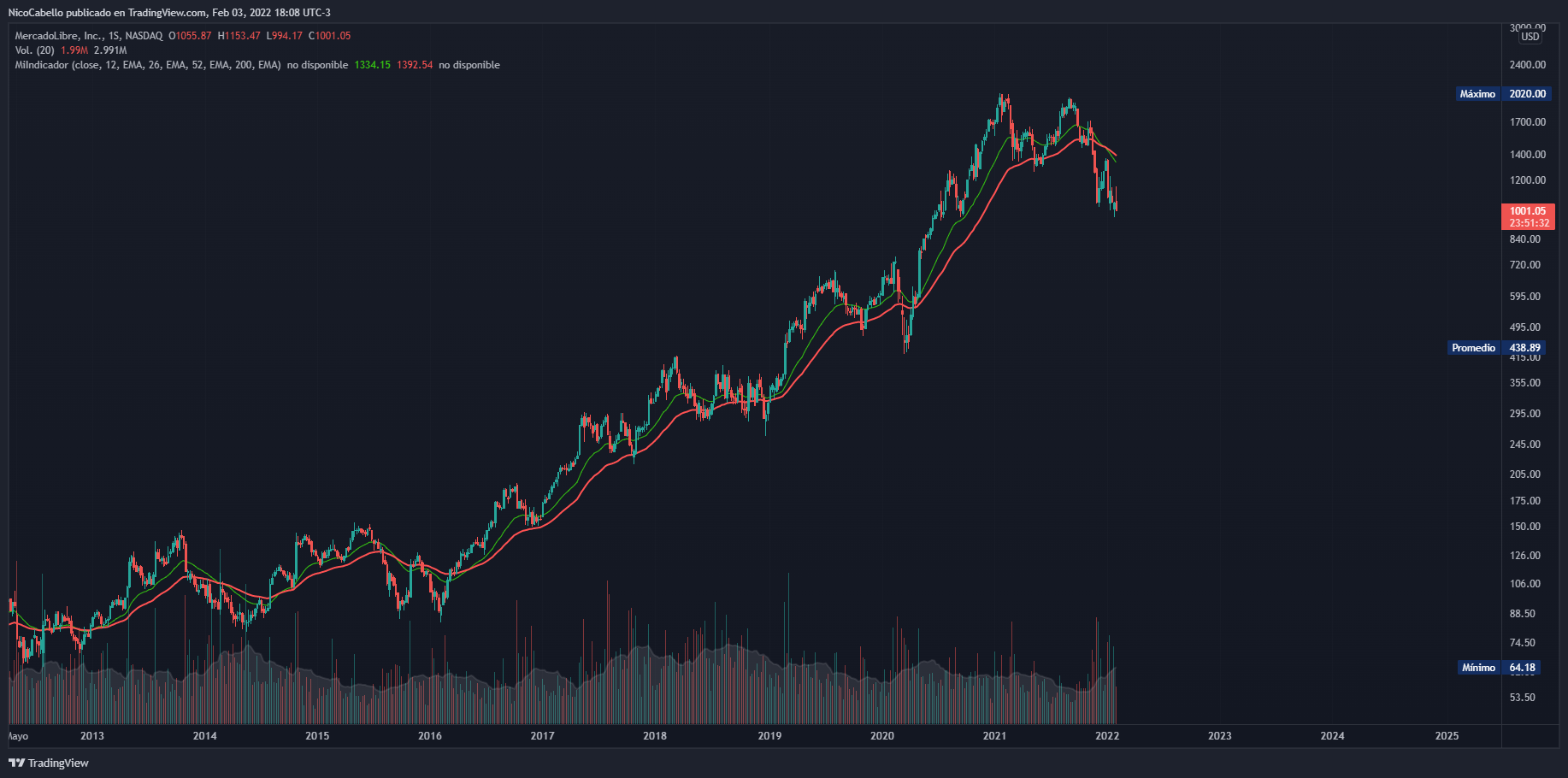1568x778 pixels.
Task: Click the 438.89 average price value
Action: pos(1524,348)
